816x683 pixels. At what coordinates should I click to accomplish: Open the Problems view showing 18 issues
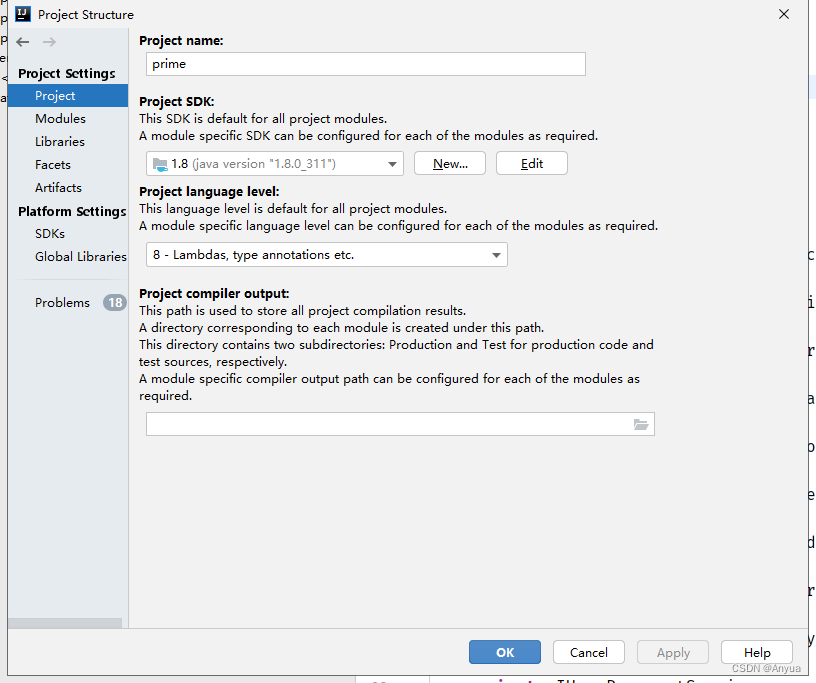pos(62,302)
